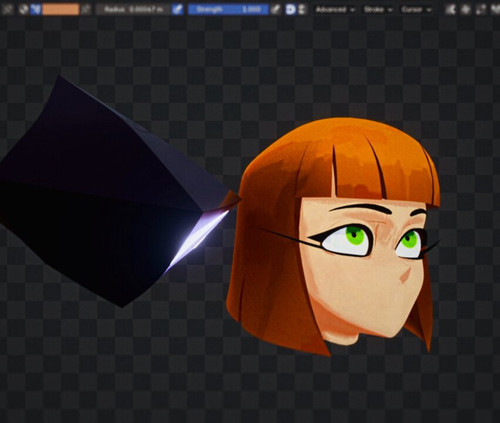Select the Subtract brush direction button
The height and width of the screenshot is (423, 500).
pyautogui.click(x=302, y=9)
